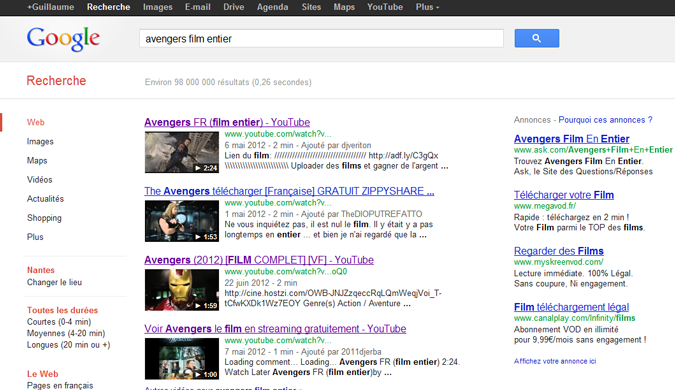Image resolution: width=675 pixels, height=390 pixels.
Task: Open The Avengers télécharger ZIPPYSHARE result
Action: coord(289,191)
